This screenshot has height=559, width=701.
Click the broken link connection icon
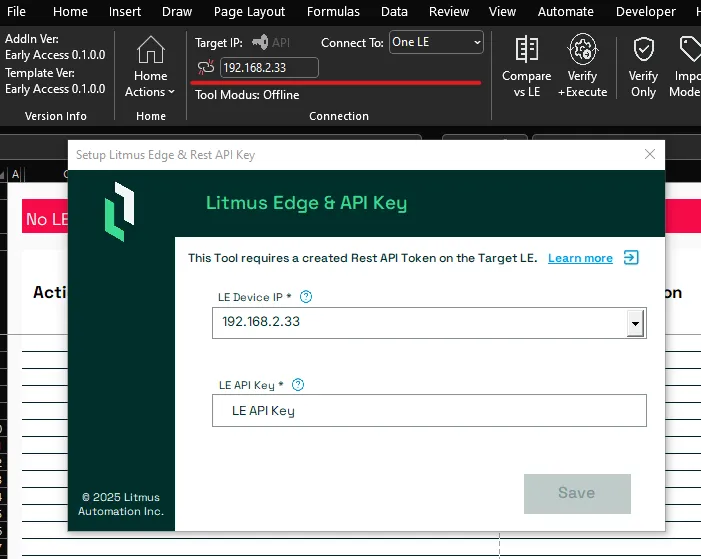click(206, 68)
